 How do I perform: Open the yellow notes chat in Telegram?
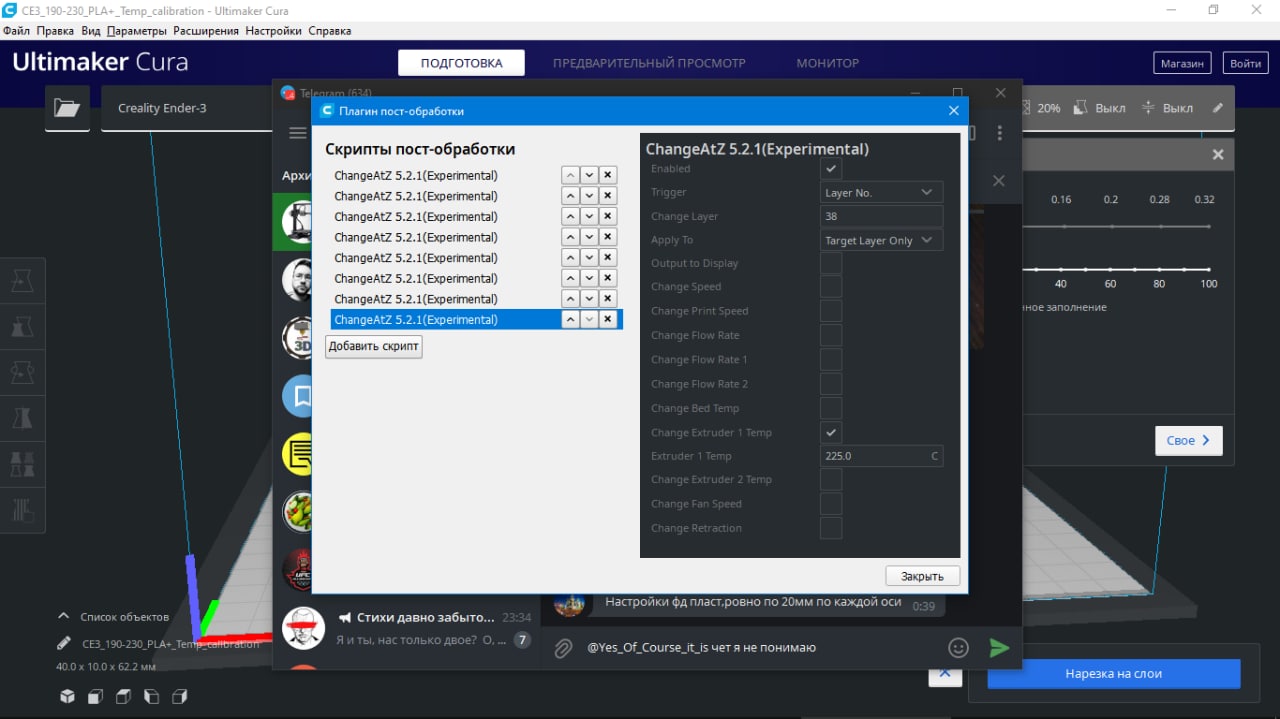point(298,454)
